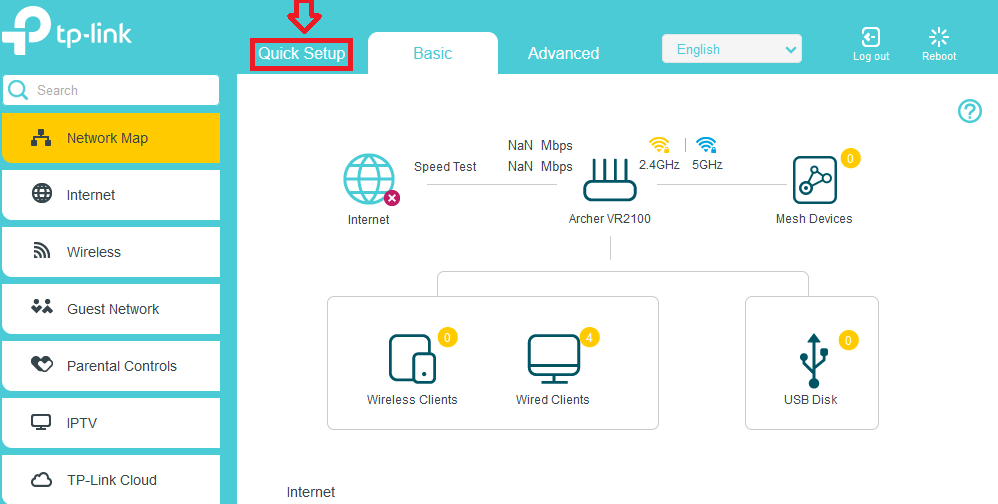Open the Internet menu item

click(111, 195)
